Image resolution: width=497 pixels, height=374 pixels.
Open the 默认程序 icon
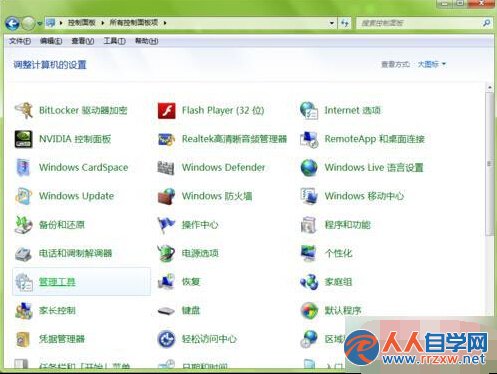pos(309,311)
